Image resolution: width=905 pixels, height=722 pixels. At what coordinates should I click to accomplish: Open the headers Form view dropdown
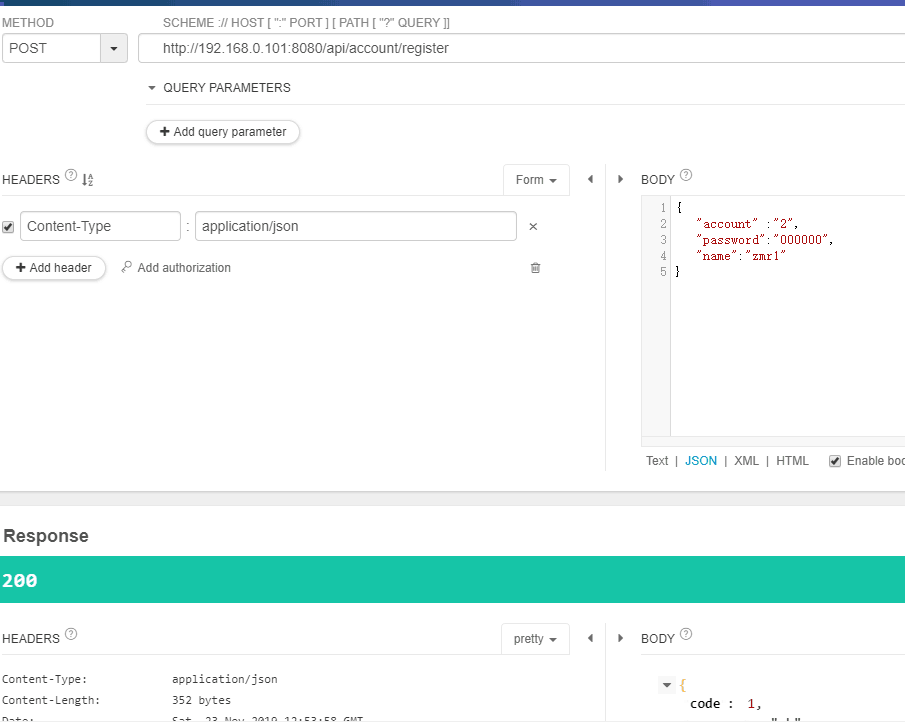[x=536, y=180]
